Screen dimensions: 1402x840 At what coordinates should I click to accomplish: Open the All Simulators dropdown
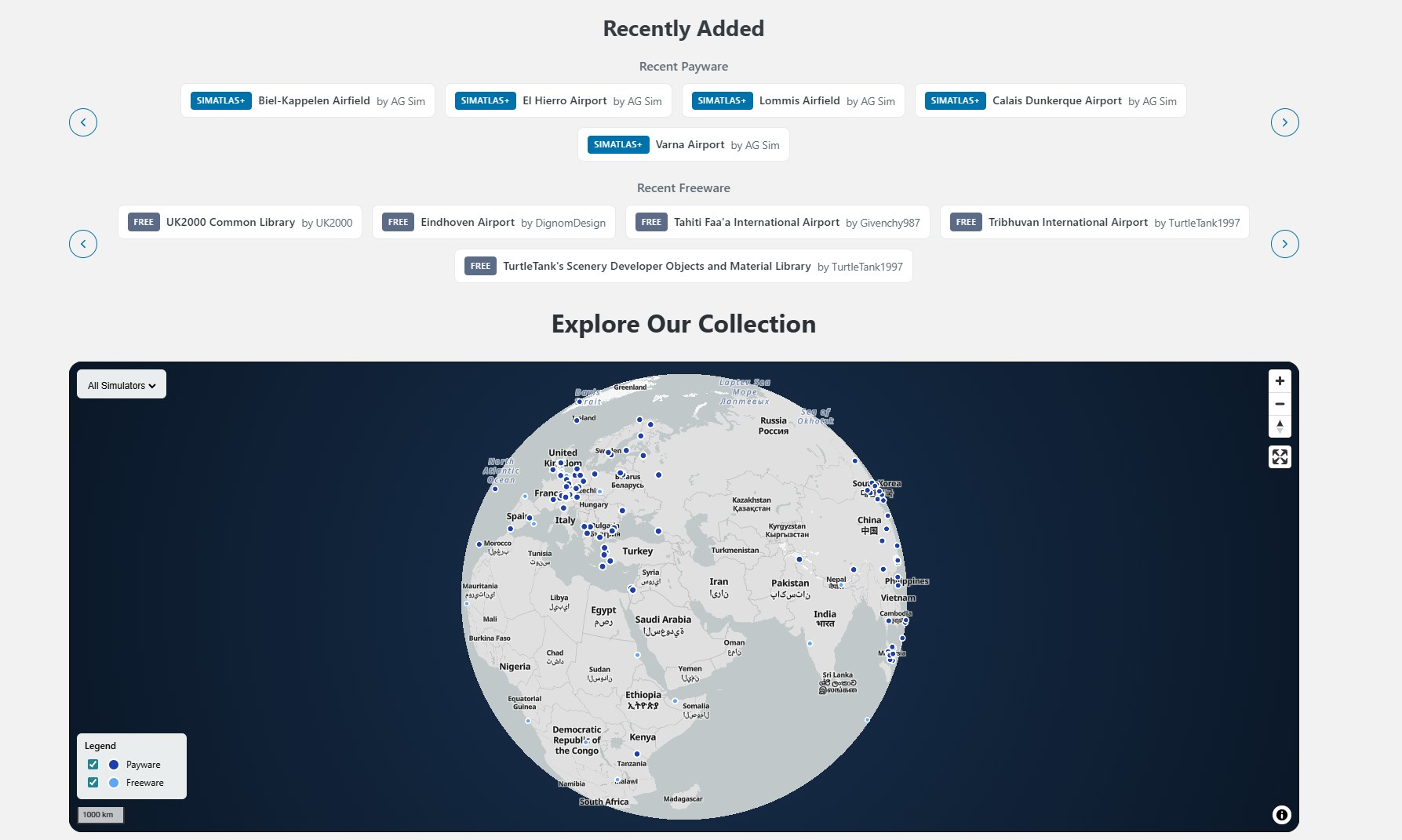click(x=122, y=385)
